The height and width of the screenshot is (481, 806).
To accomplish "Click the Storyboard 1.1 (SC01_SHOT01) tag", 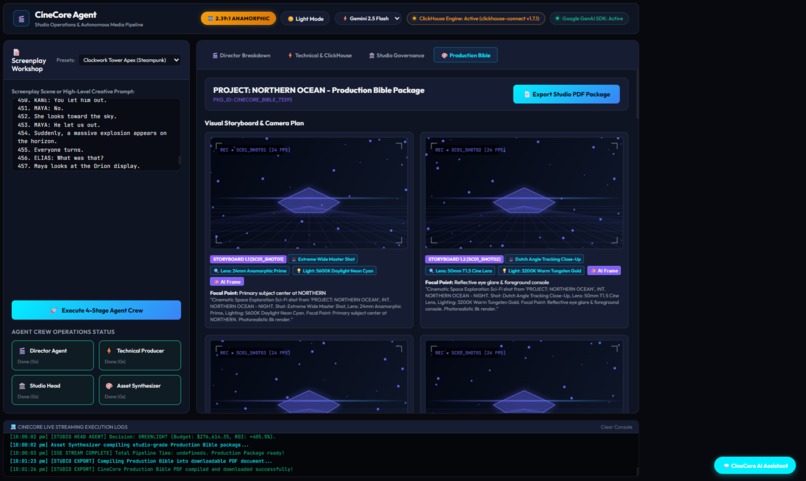I will (248, 259).
